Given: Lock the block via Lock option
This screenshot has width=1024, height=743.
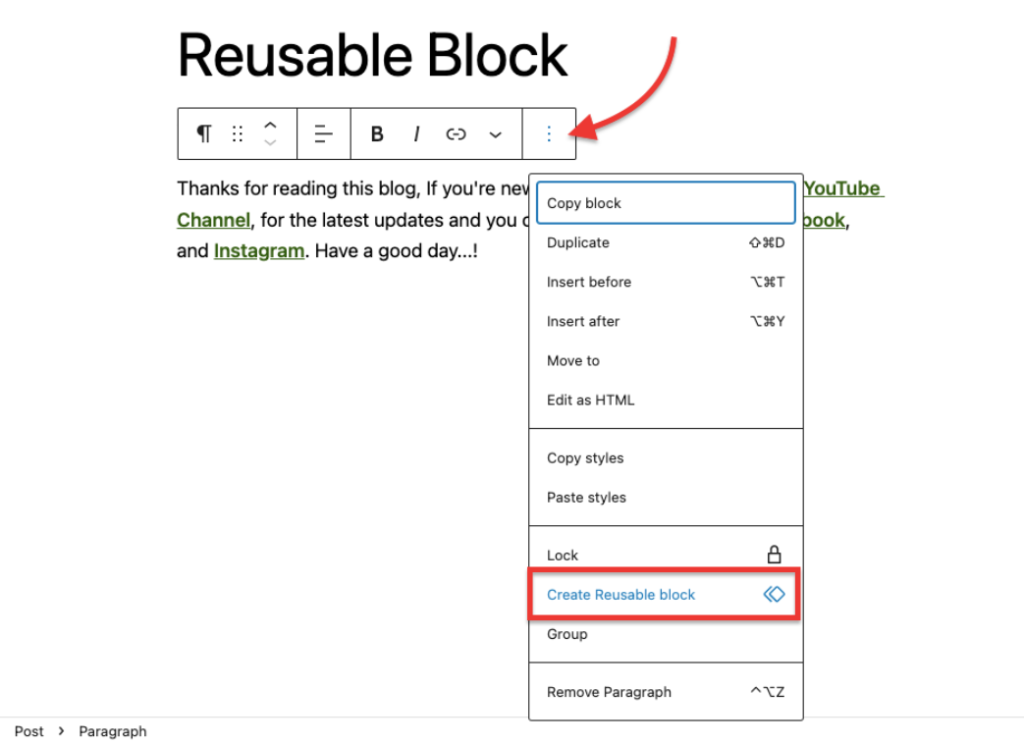Looking at the screenshot, I should (x=665, y=555).
